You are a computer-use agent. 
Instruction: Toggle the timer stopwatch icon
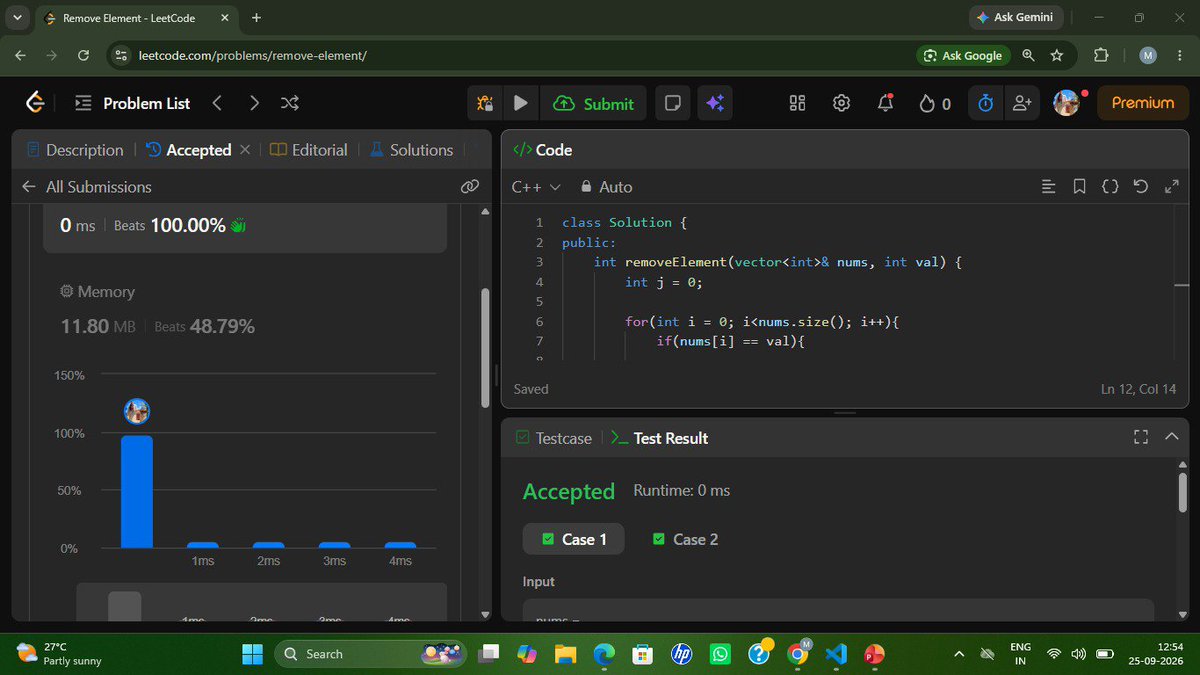(985, 103)
